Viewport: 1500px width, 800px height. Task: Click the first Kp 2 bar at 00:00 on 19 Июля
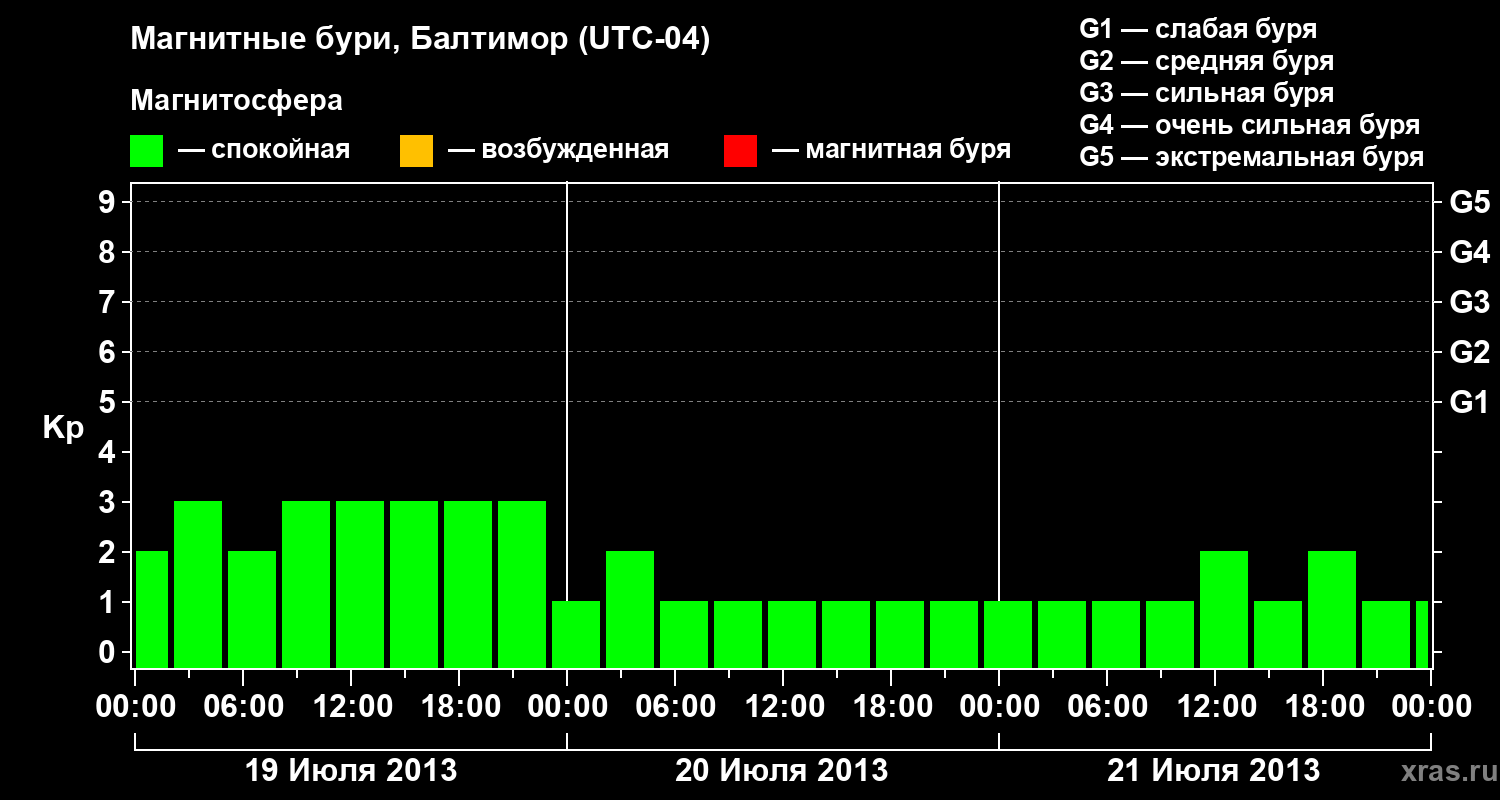point(152,609)
